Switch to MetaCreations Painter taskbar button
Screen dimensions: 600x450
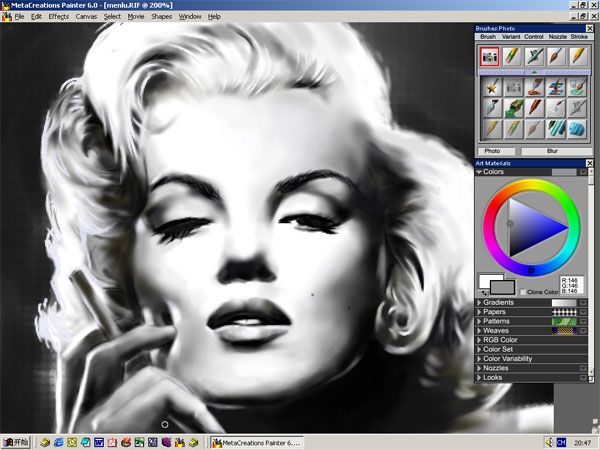coord(256,443)
